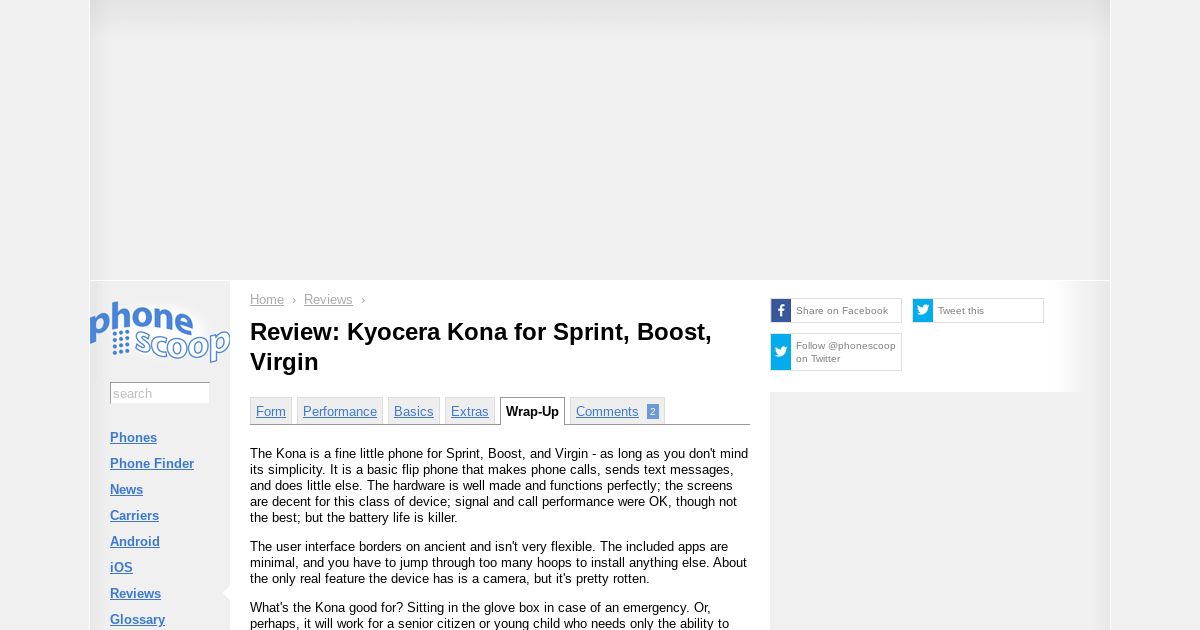Go to the Home breadcrumb link
Viewport: 1200px width, 630px height.
(267, 300)
